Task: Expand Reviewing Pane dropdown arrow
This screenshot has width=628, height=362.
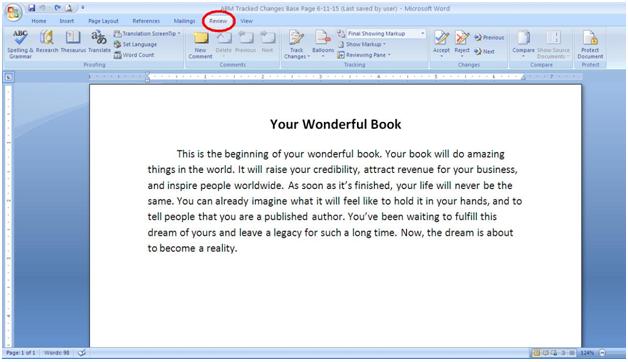Action: point(389,55)
